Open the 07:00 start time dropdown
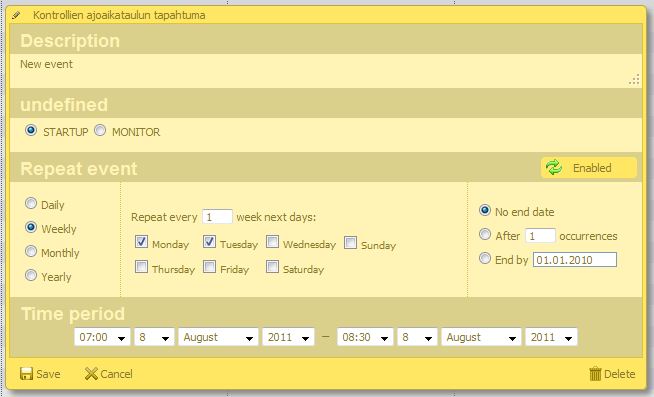The width and height of the screenshot is (654, 397). click(102, 337)
